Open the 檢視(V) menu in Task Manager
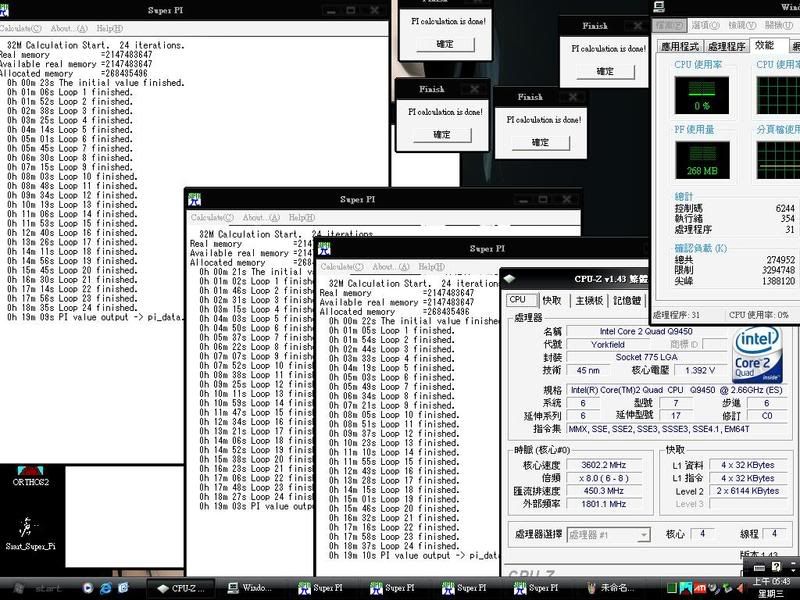The height and width of the screenshot is (600, 800). click(x=742, y=25)
